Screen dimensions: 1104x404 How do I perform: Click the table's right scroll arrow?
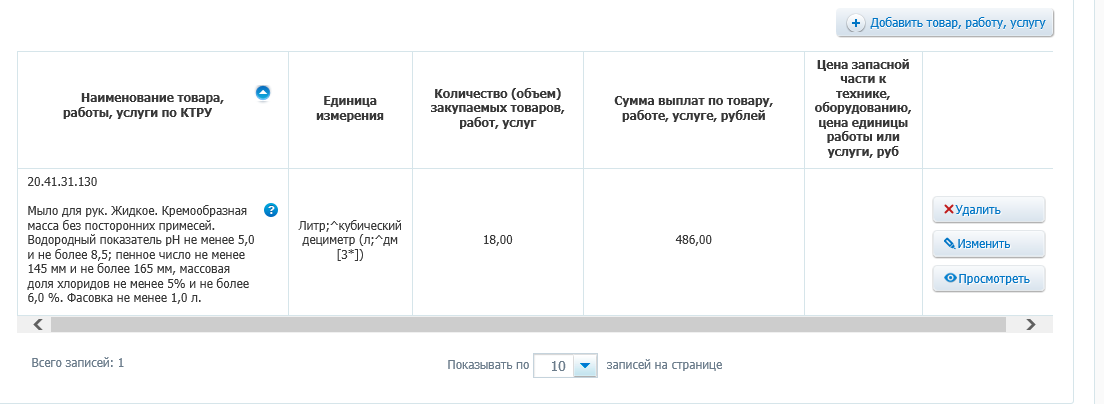coord(1031,324)
